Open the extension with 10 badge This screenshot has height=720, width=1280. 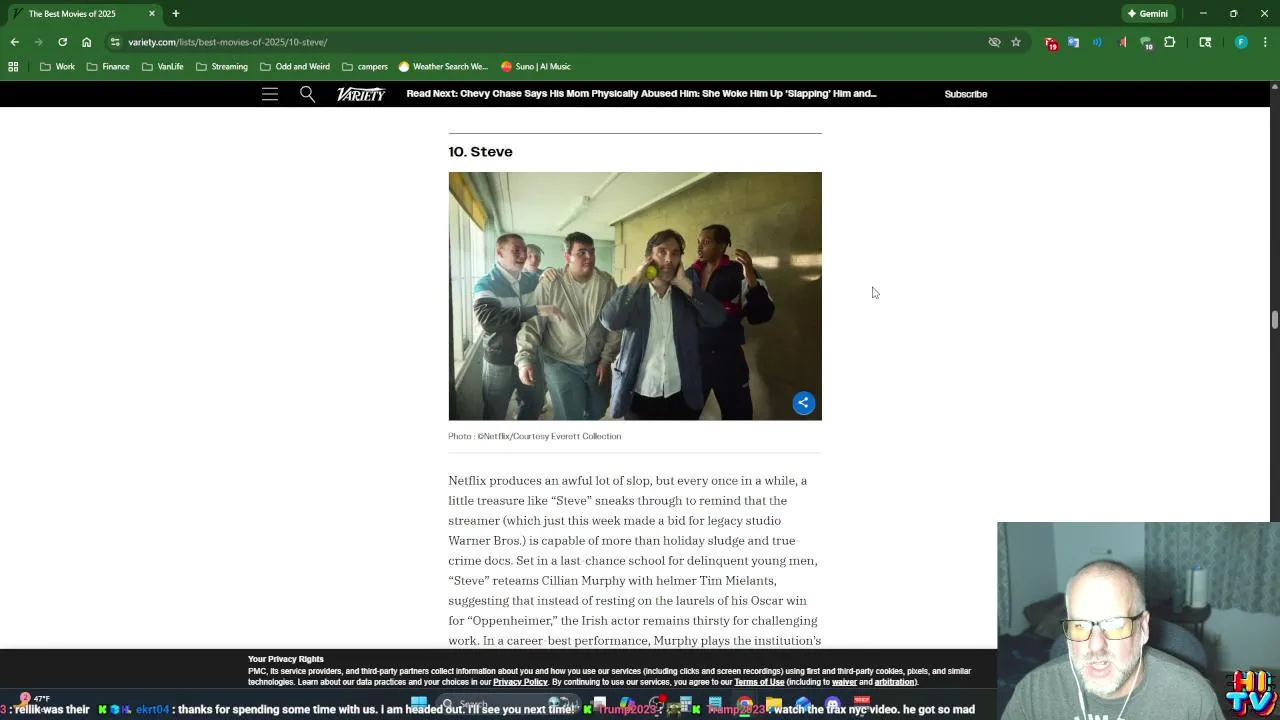[1146, 43]
